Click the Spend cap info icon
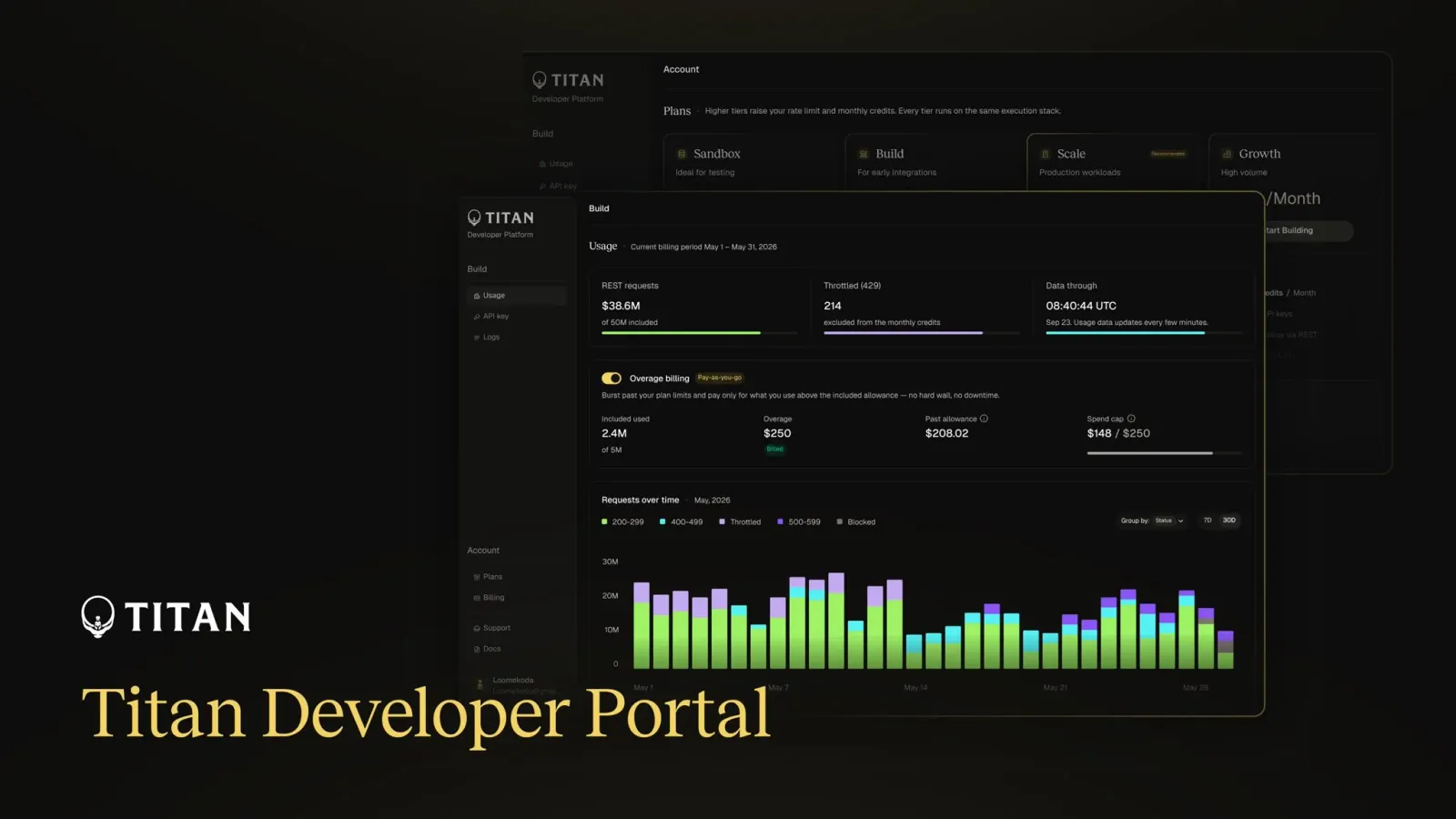This screenshot has height=819, width=1456. (1131, 419)
